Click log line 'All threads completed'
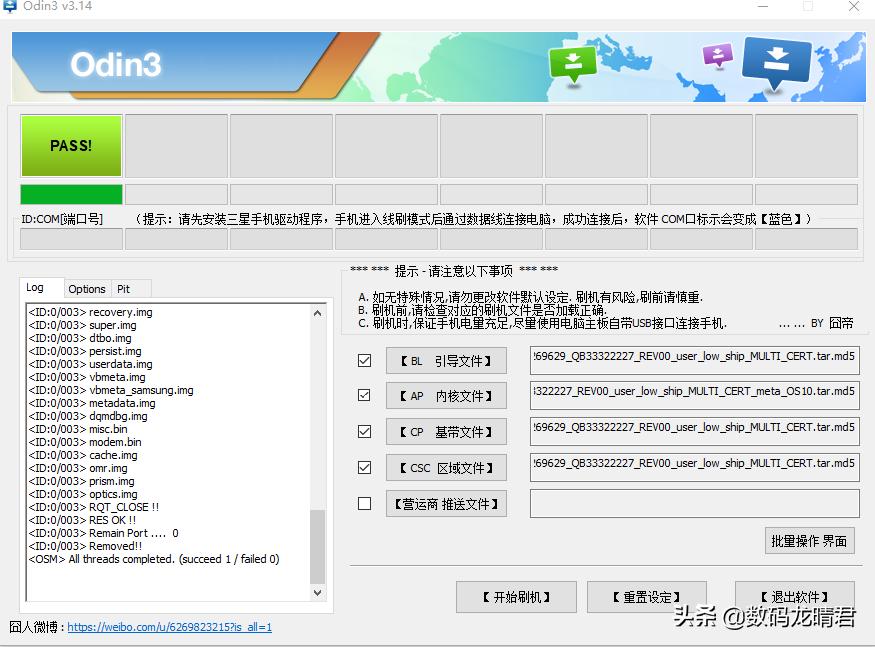Viewport: 875px width, 647px height. (x=154, y=559)
